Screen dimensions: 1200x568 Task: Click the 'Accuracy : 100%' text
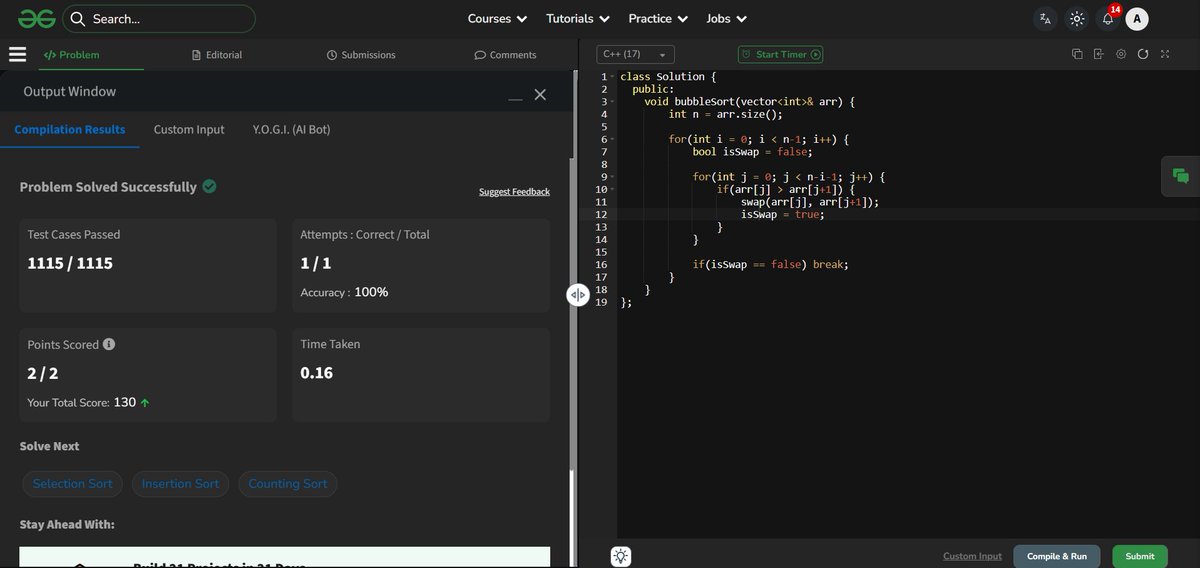click(345, 292)
